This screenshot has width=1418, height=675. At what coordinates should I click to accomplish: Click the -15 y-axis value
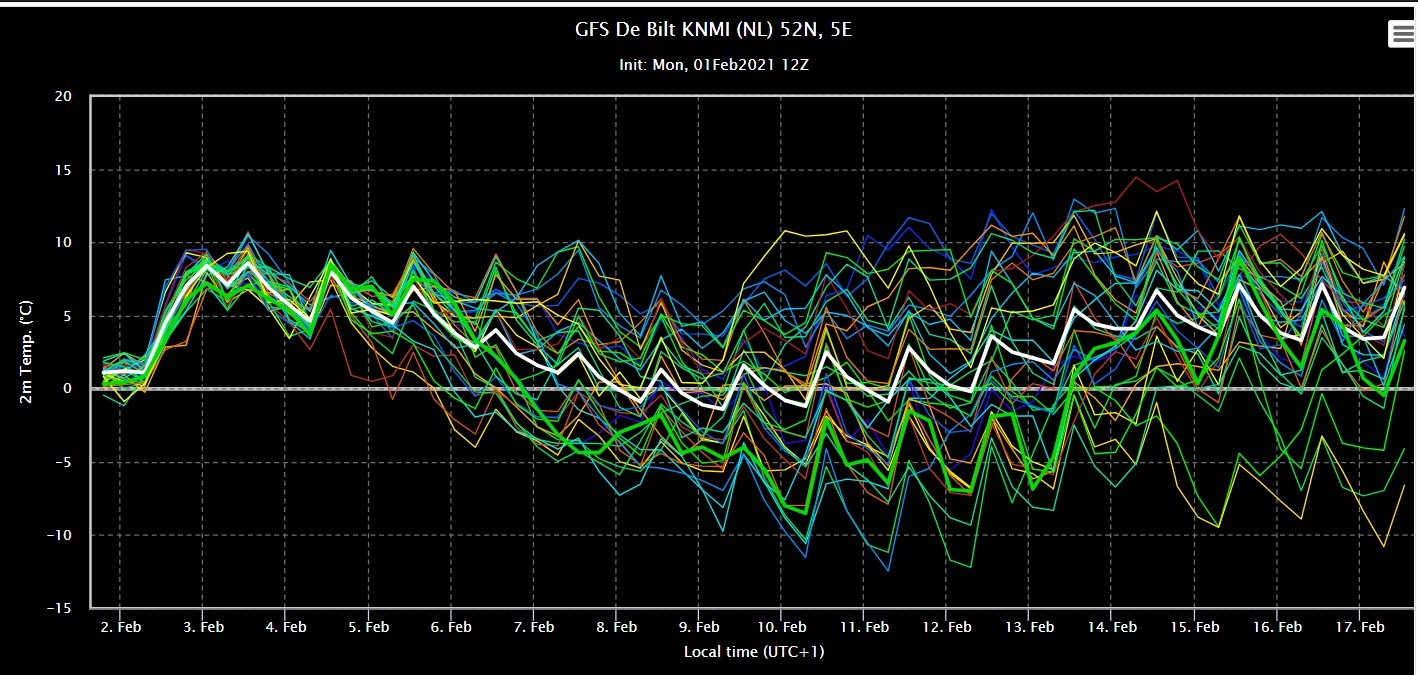pyautogui.click(x=61, y=608)
